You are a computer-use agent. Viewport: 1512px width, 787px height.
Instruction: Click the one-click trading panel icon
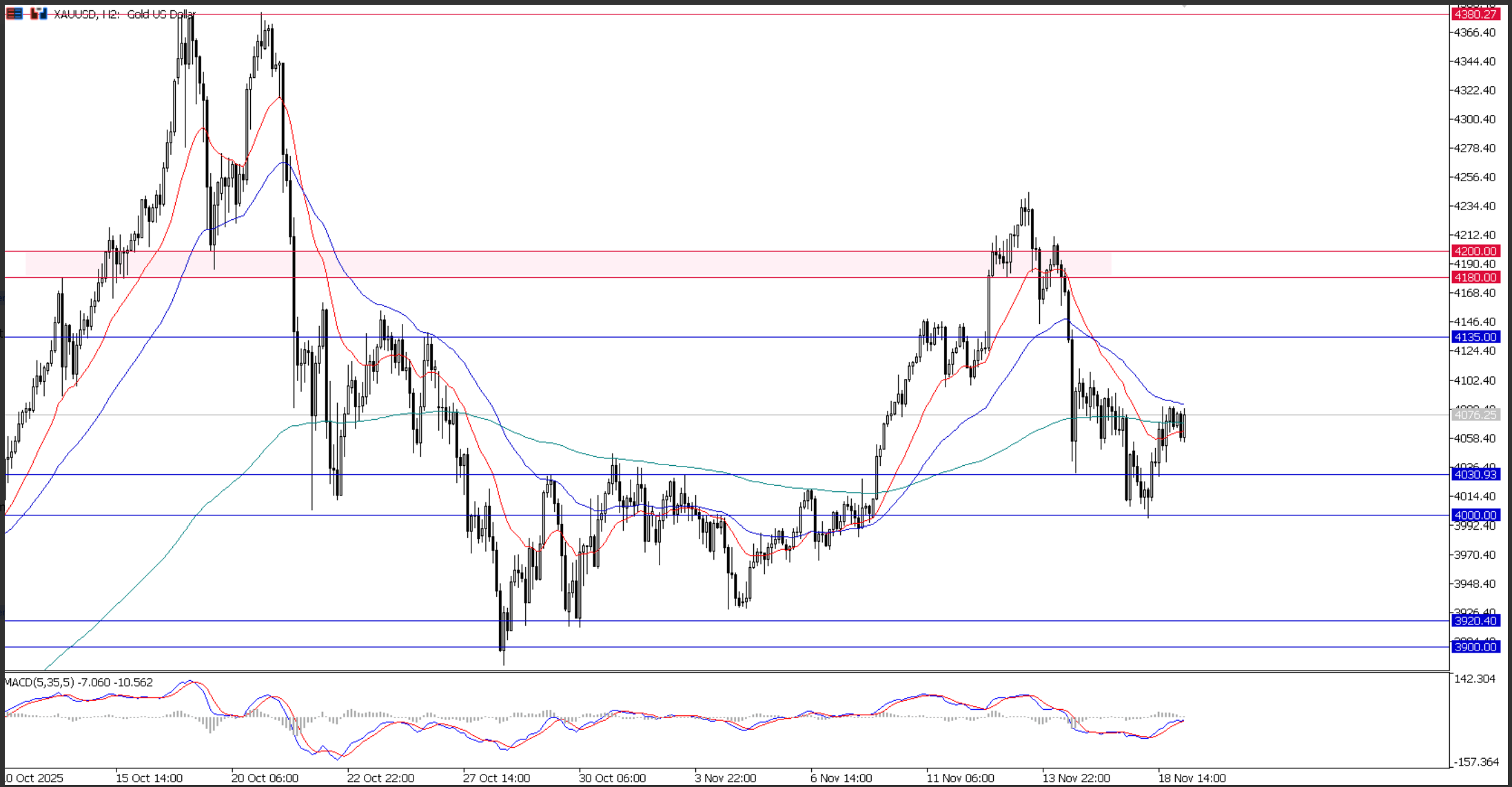(39, 13)
